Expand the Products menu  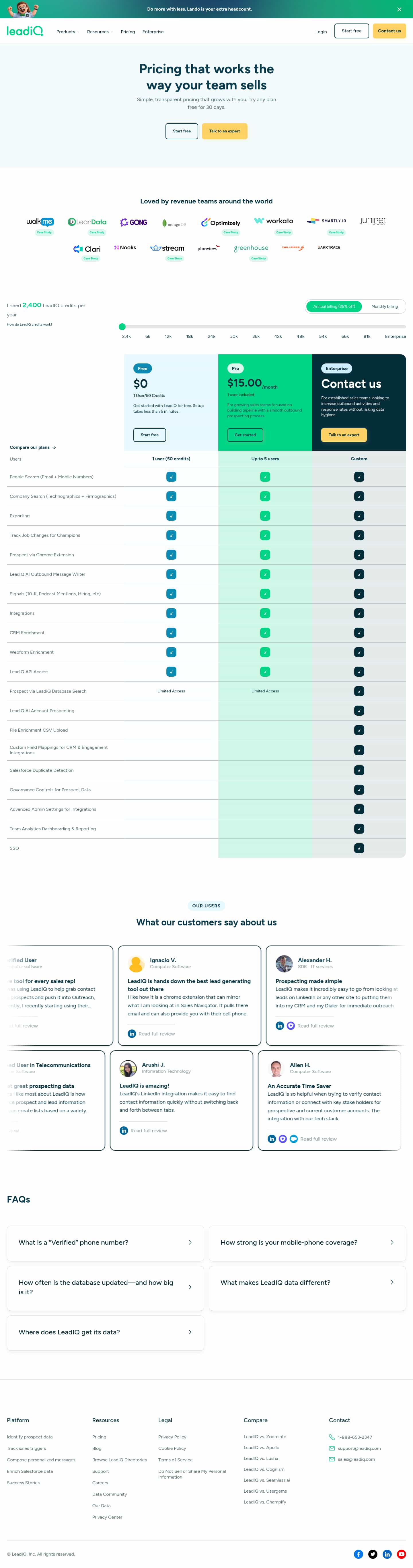pyautogui.click(x=67, y=32)
